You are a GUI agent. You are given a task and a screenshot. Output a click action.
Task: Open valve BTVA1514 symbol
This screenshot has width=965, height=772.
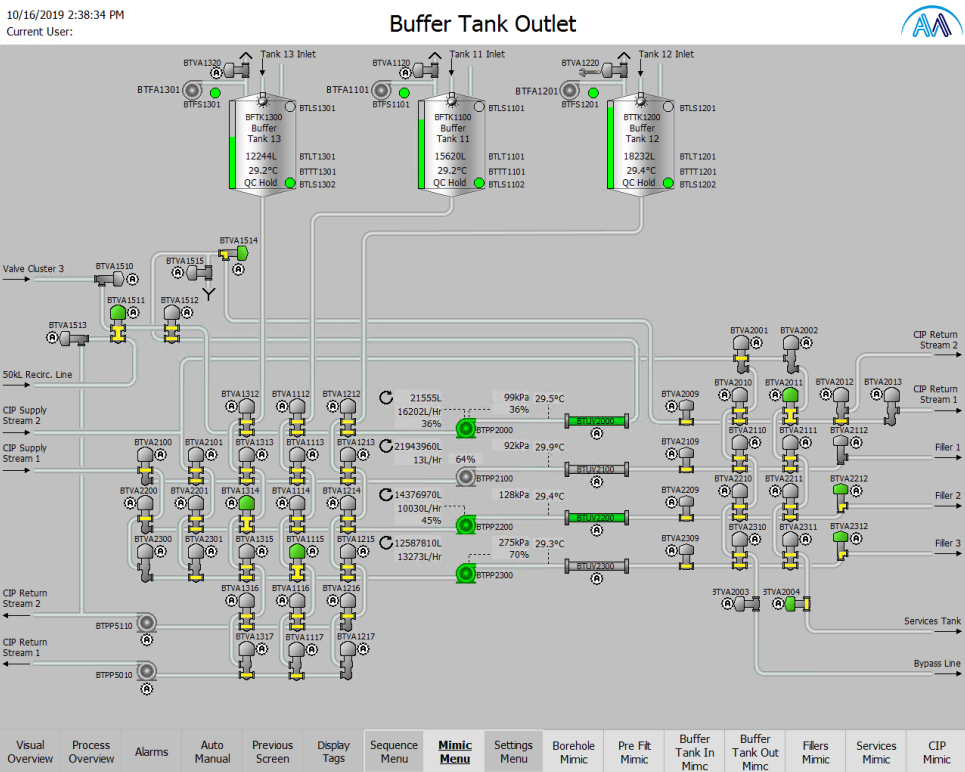point(234,253)
